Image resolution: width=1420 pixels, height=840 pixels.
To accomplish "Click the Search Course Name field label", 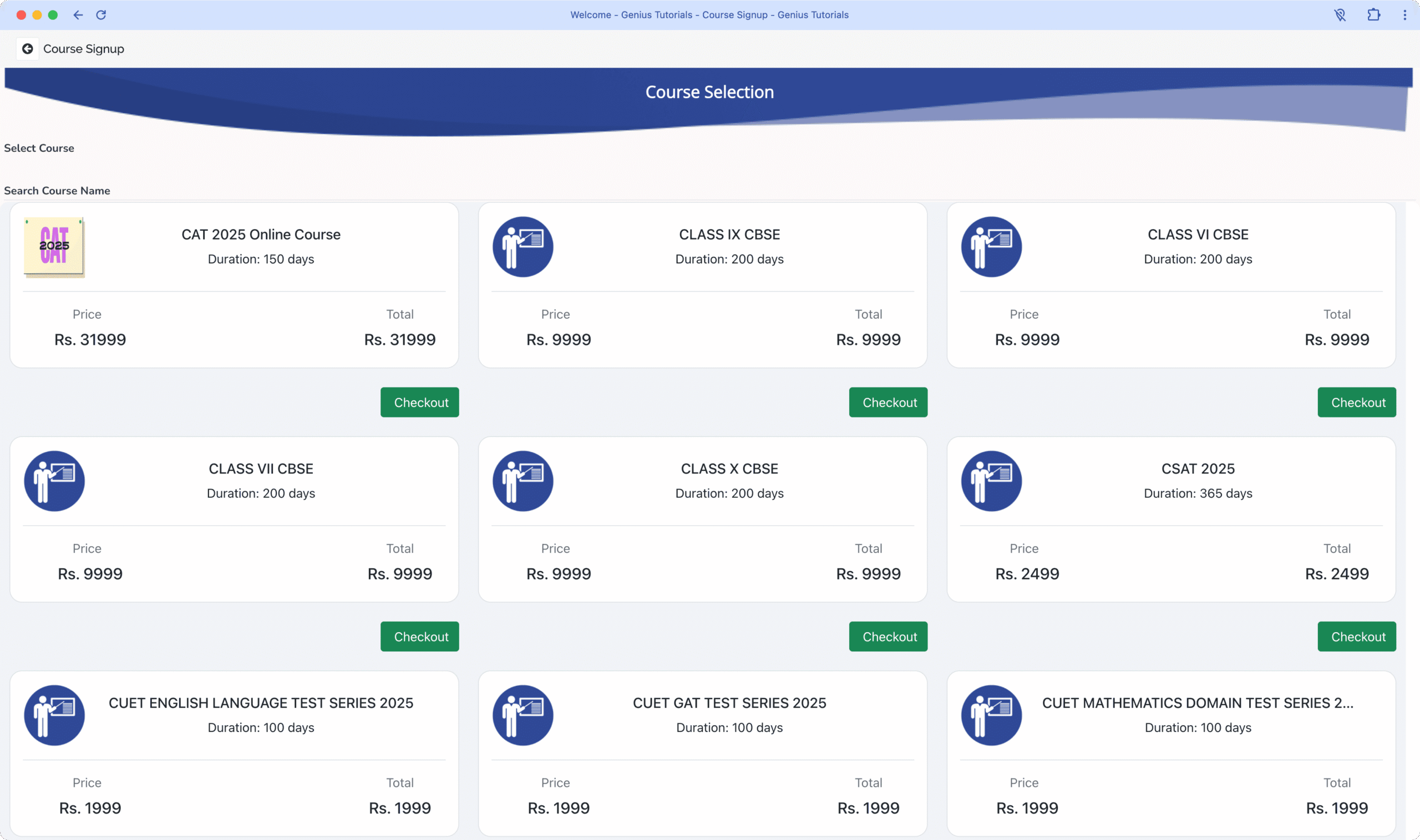I will (x=57, y=191).
